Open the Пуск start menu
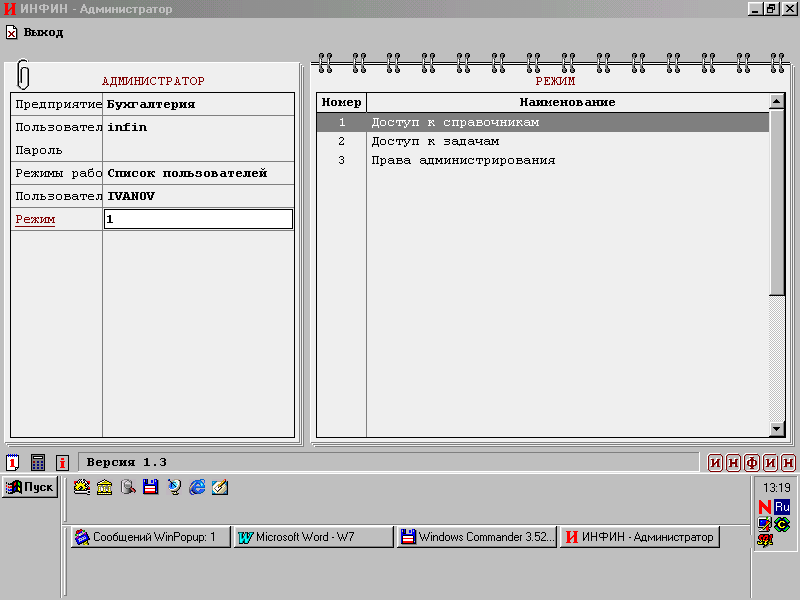 pos(30,487)
